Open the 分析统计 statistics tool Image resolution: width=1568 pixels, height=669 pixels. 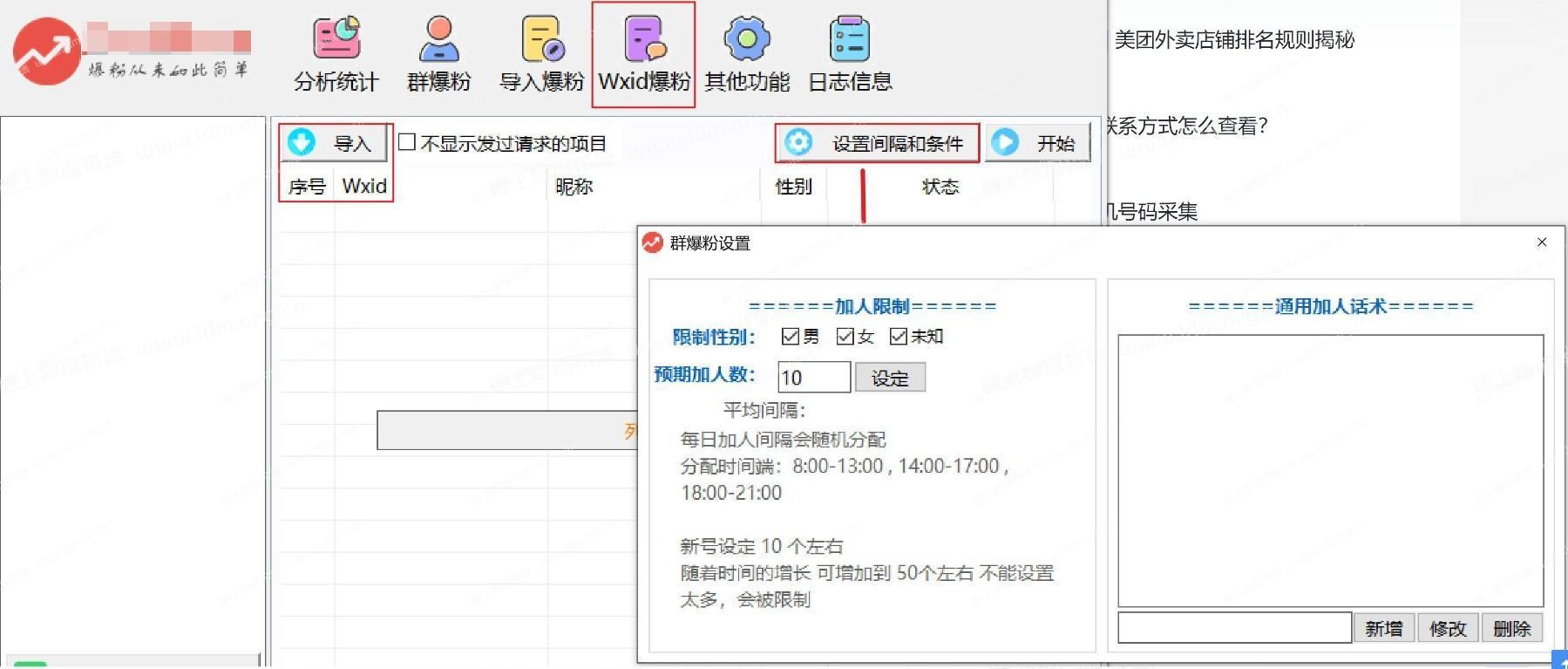click(x=336, y=54)
